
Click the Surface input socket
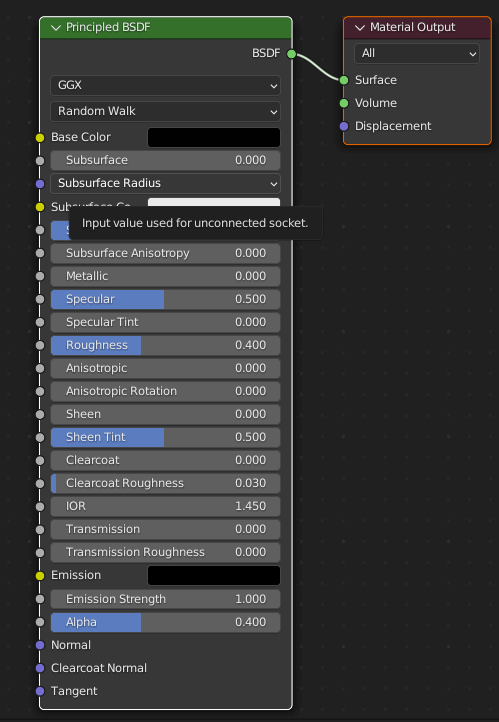coord(344,80)
